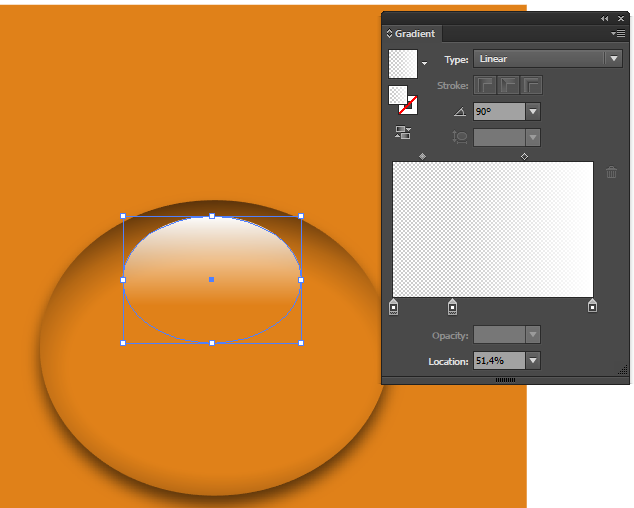
Task: Apply gradient across stroke icon
Action: pyautogui.click(x=531, y=85)
